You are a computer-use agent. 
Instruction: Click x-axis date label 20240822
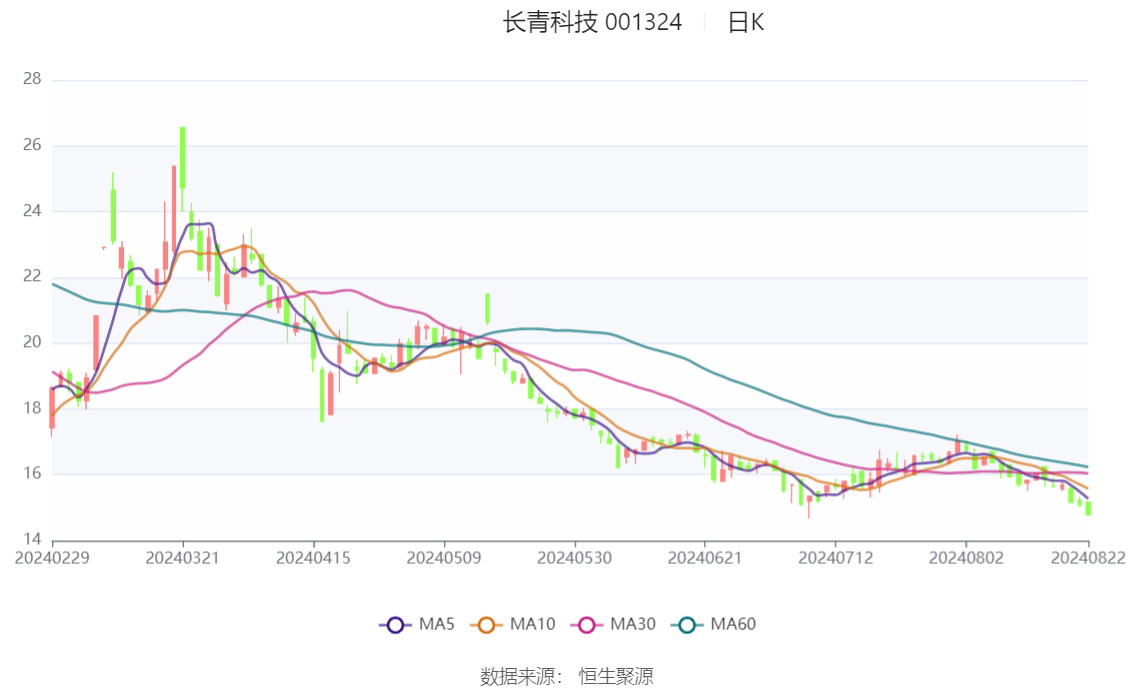click(x=1088, y=558)
